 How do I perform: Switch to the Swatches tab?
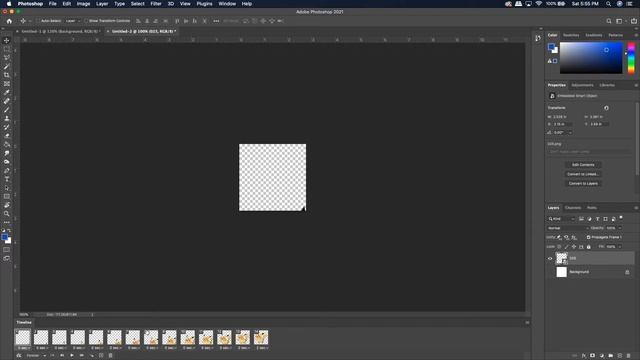(571, 35)
